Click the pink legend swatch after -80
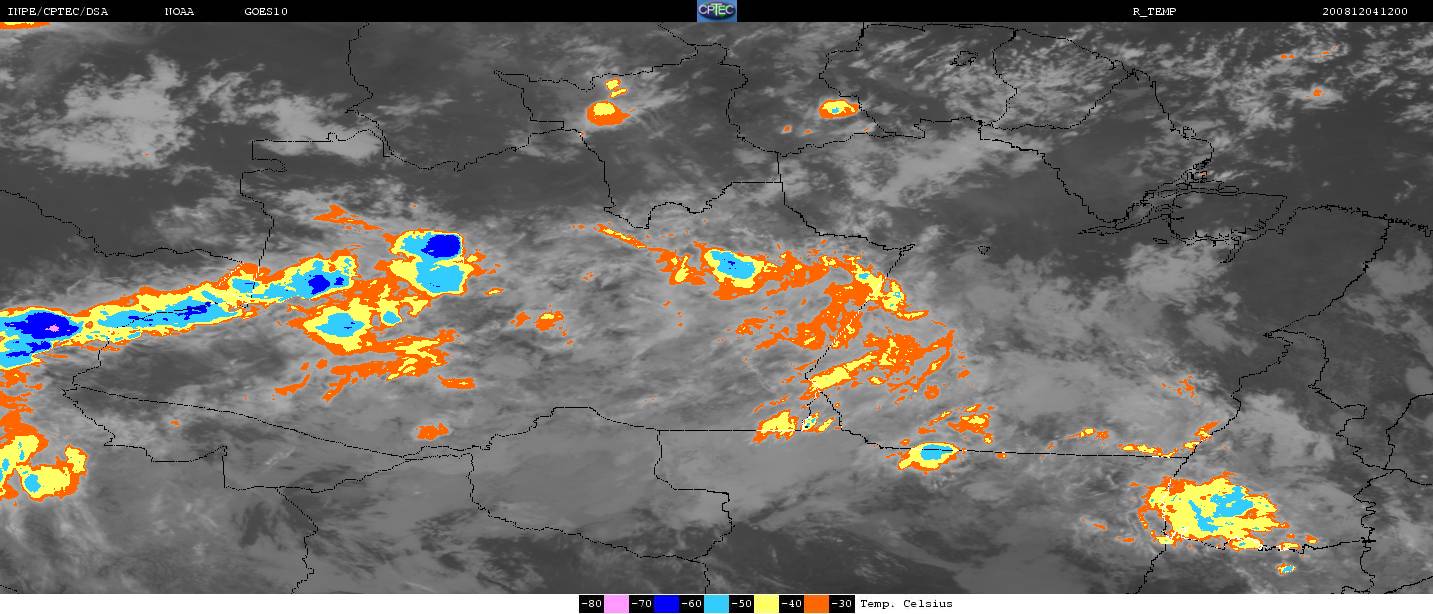 (617, 604)
